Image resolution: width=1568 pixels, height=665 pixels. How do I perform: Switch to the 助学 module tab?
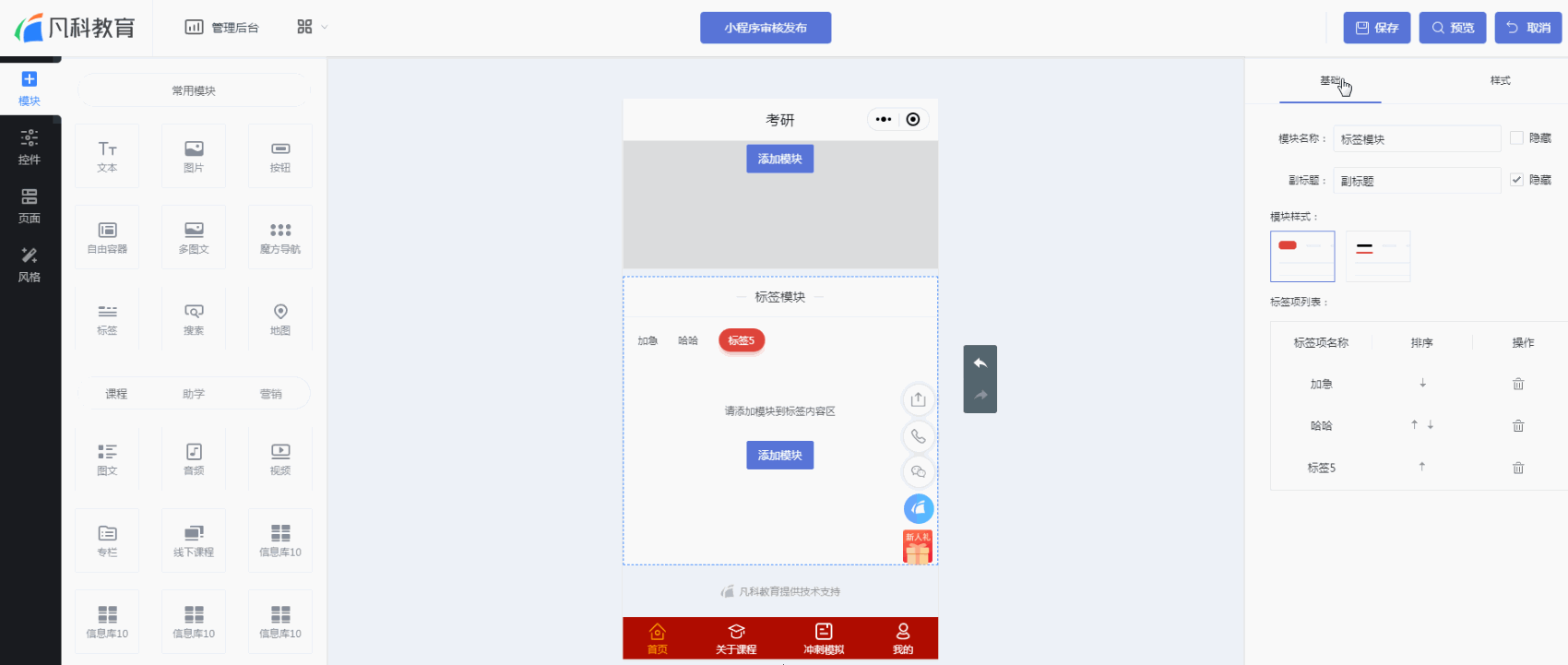(x=194, y=394)
